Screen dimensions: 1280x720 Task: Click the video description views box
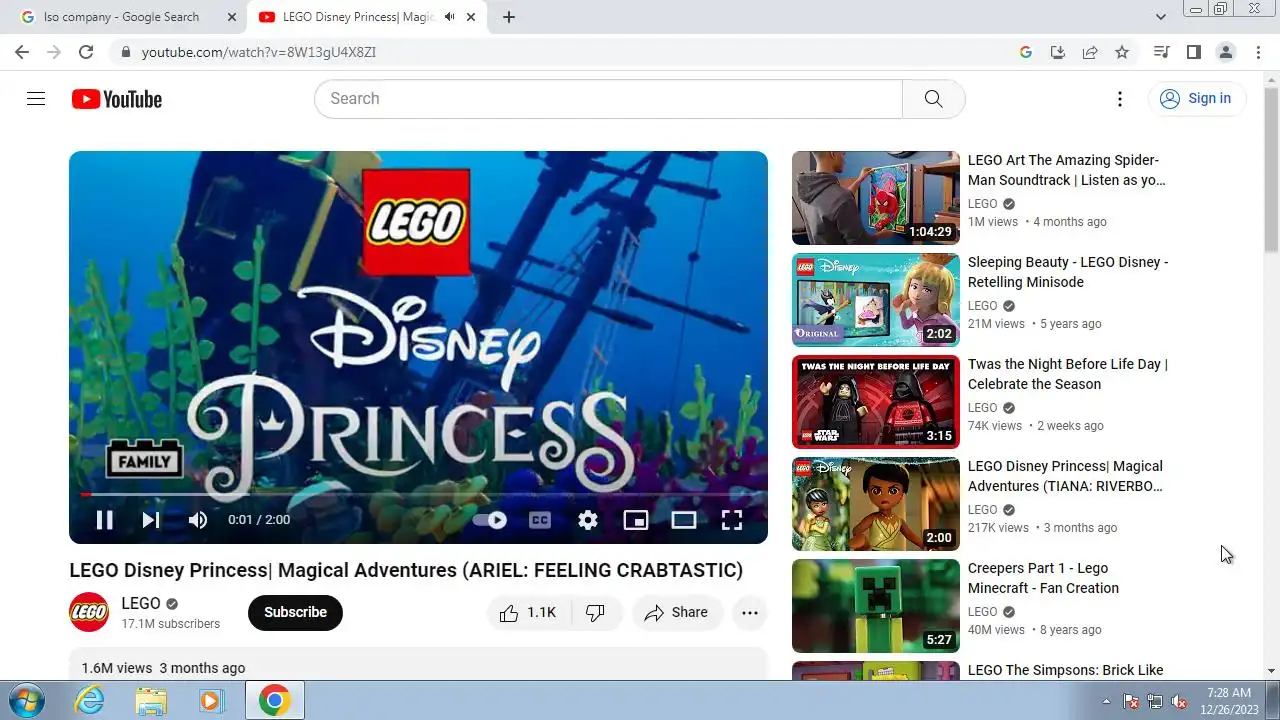click(418, 664)
